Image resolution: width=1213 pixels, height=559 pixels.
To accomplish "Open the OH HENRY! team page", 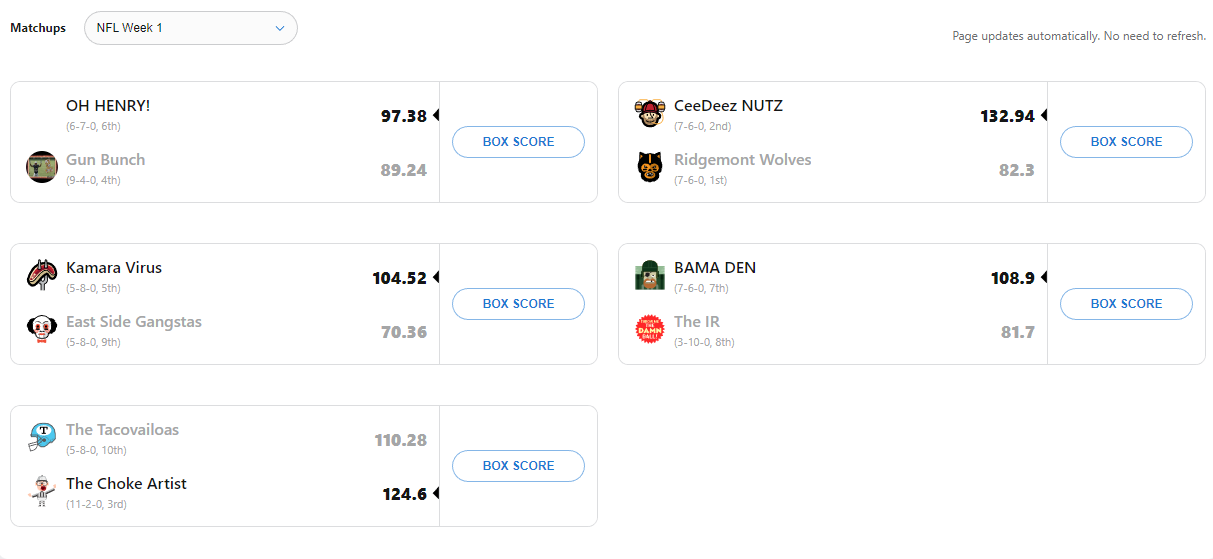I will pos(108,106).
